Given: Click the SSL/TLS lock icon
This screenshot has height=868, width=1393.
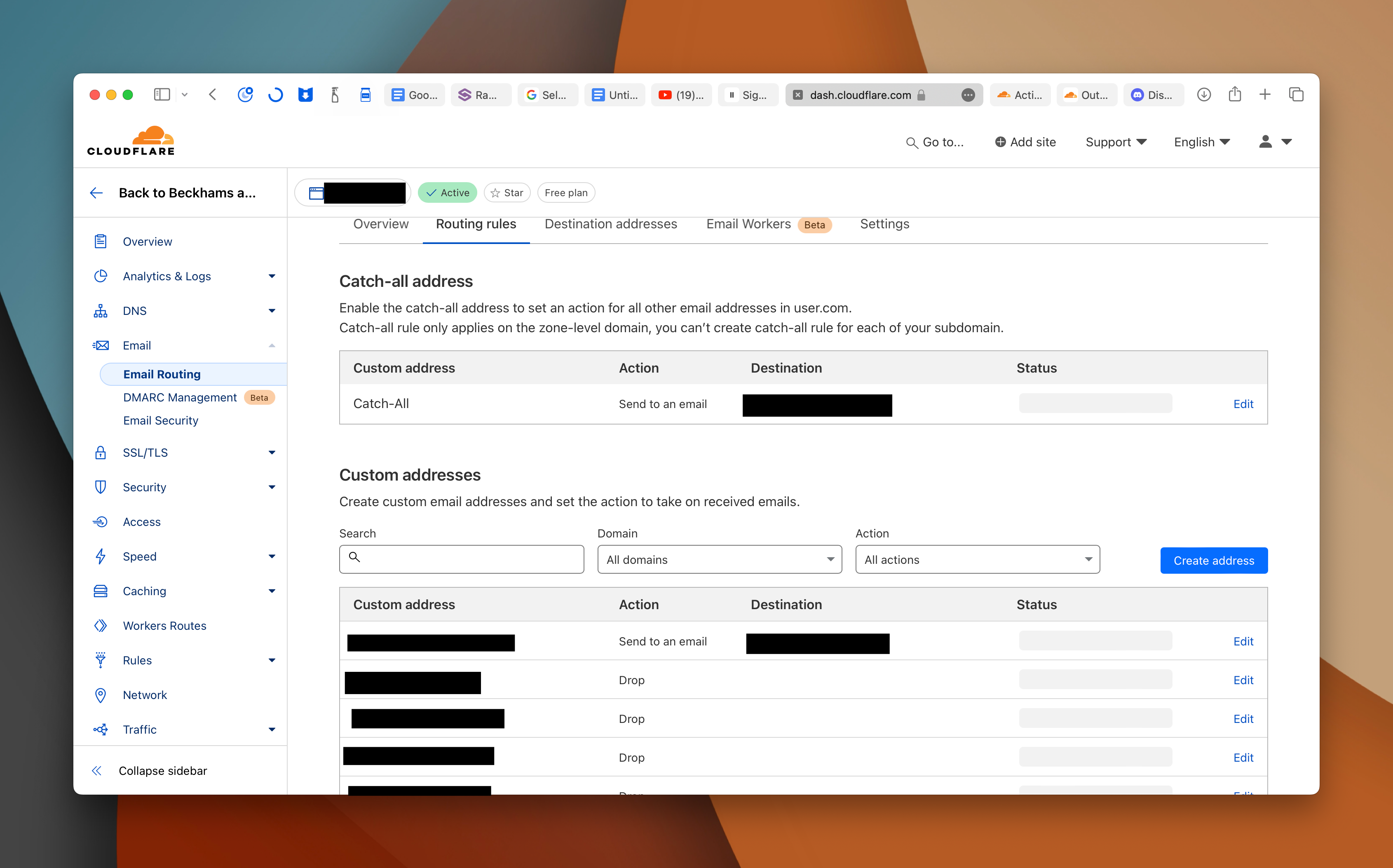Looking at the screenshot, I should click(101, 453).
